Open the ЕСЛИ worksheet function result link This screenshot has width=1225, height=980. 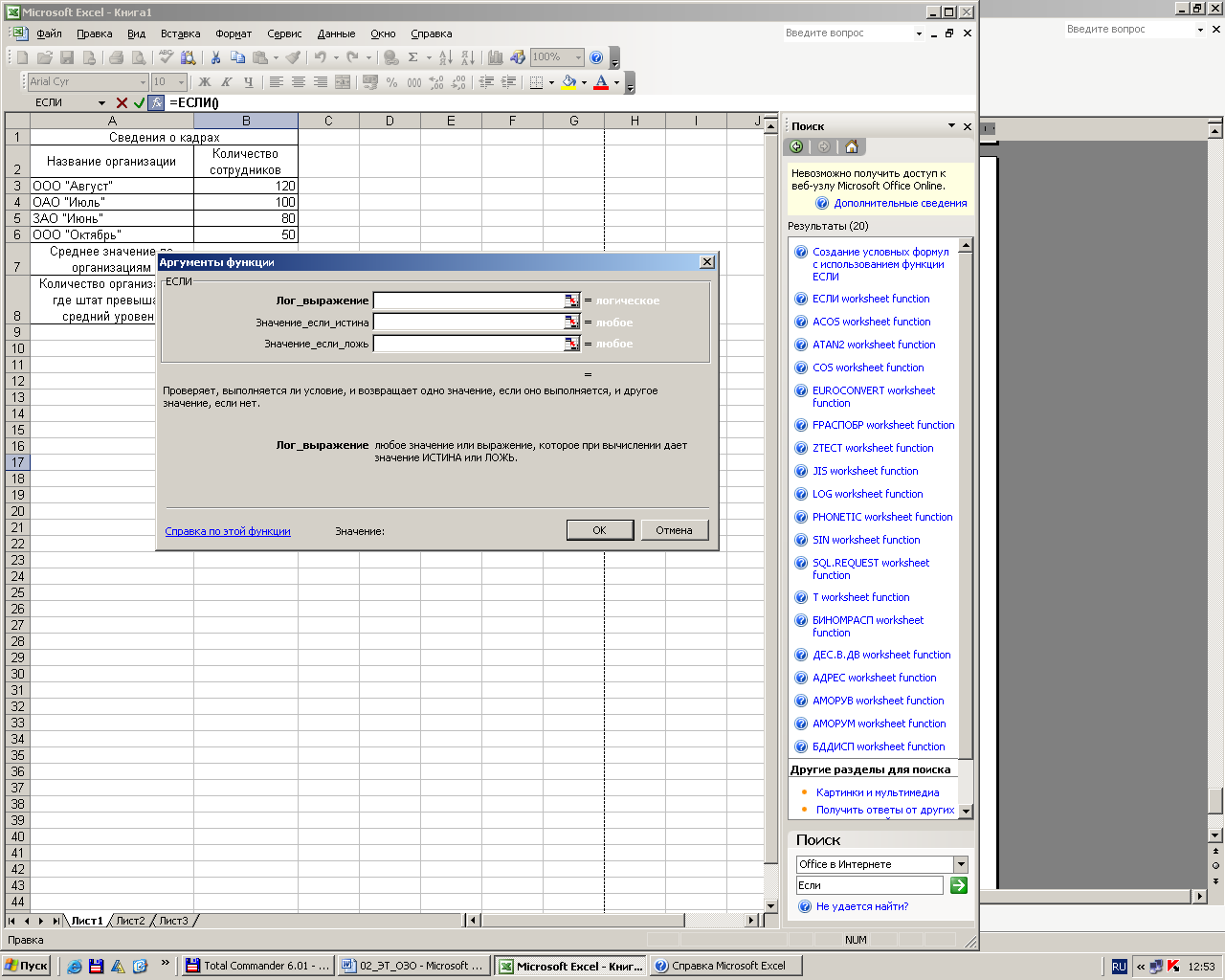(x=871, y=299)
